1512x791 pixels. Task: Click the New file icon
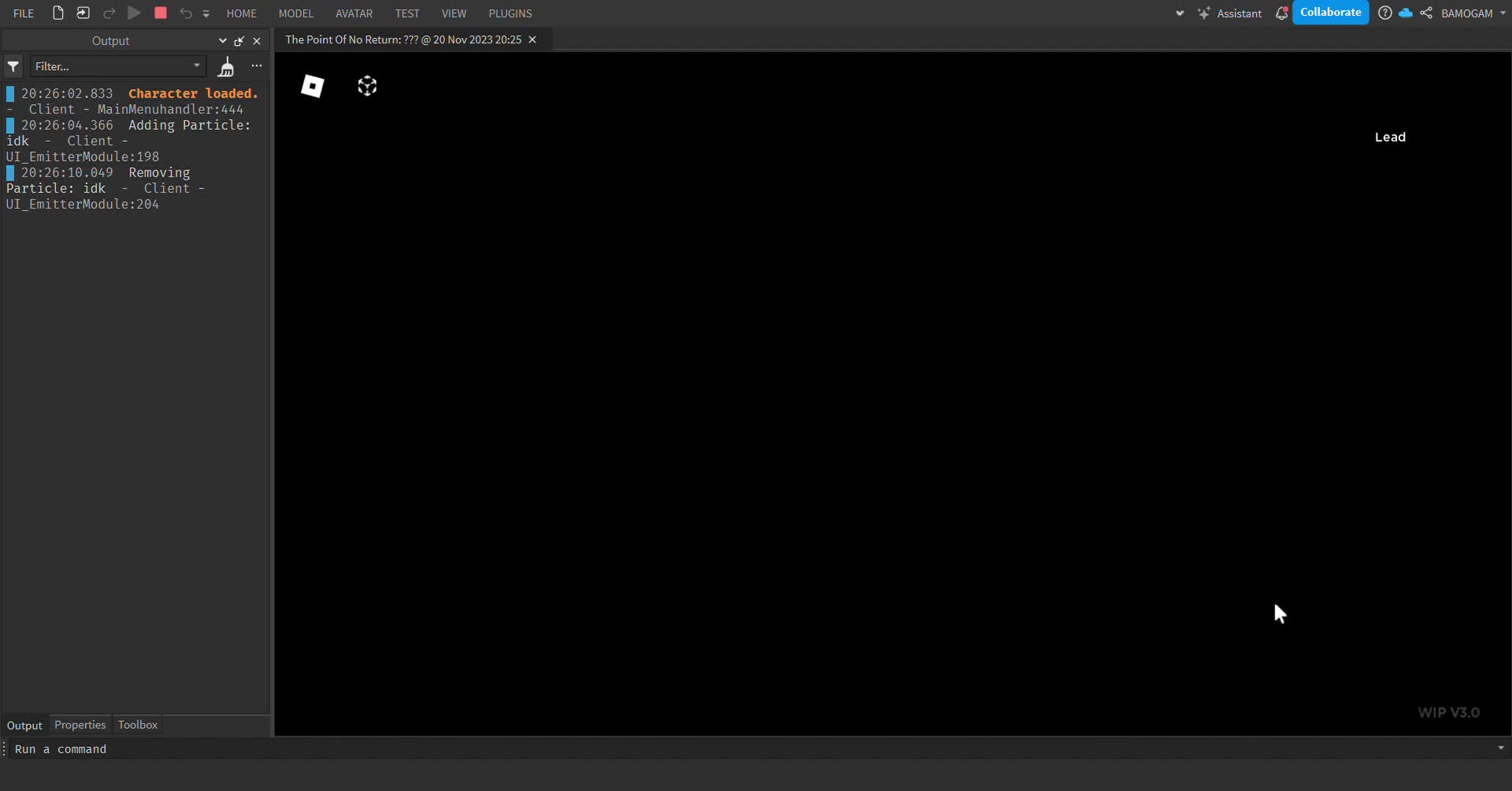[58, 13]
